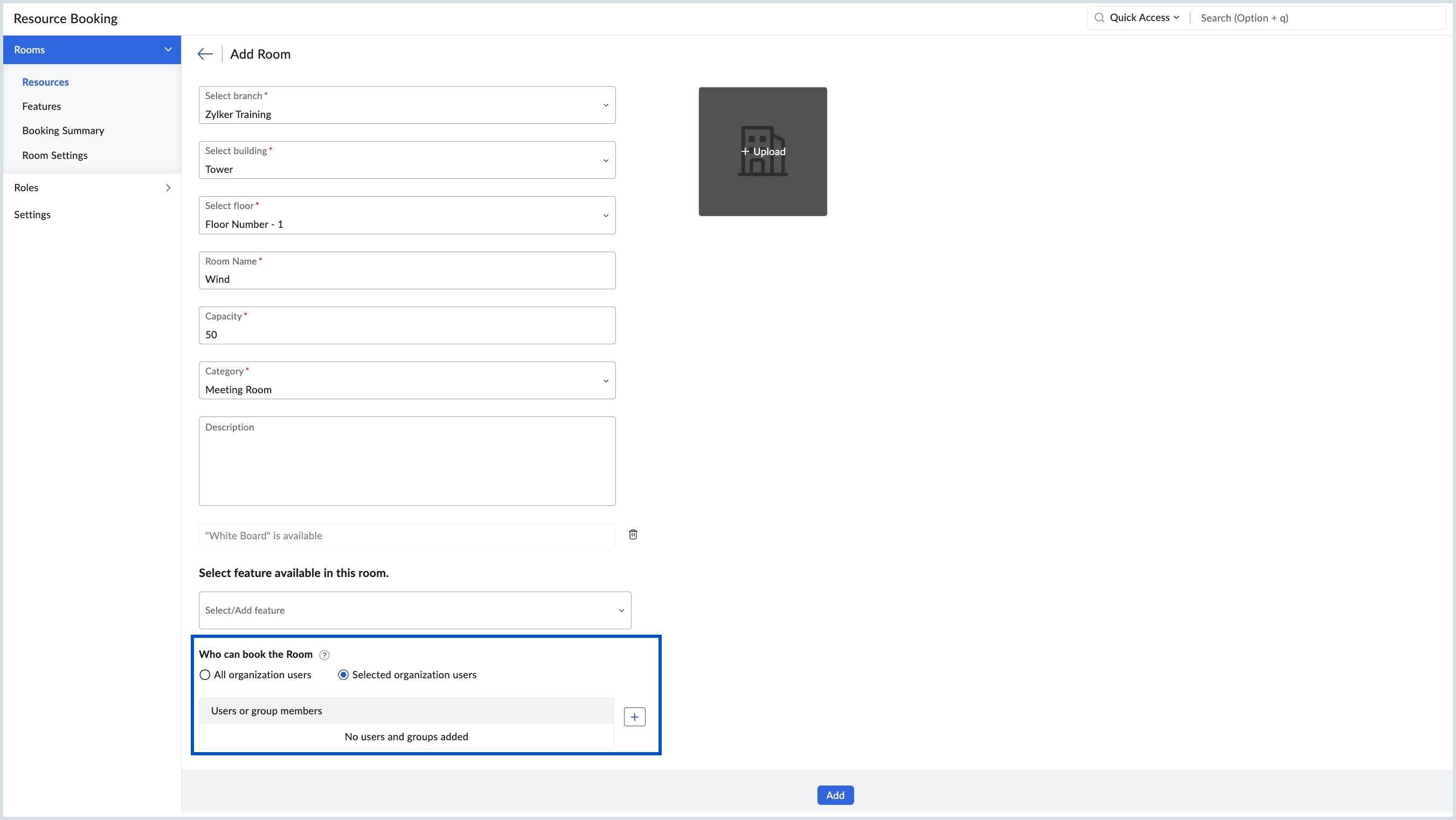This screenshot has width=1456, height=820.
Task: Select Selected organization users radio option
Action: pos(343,675)
